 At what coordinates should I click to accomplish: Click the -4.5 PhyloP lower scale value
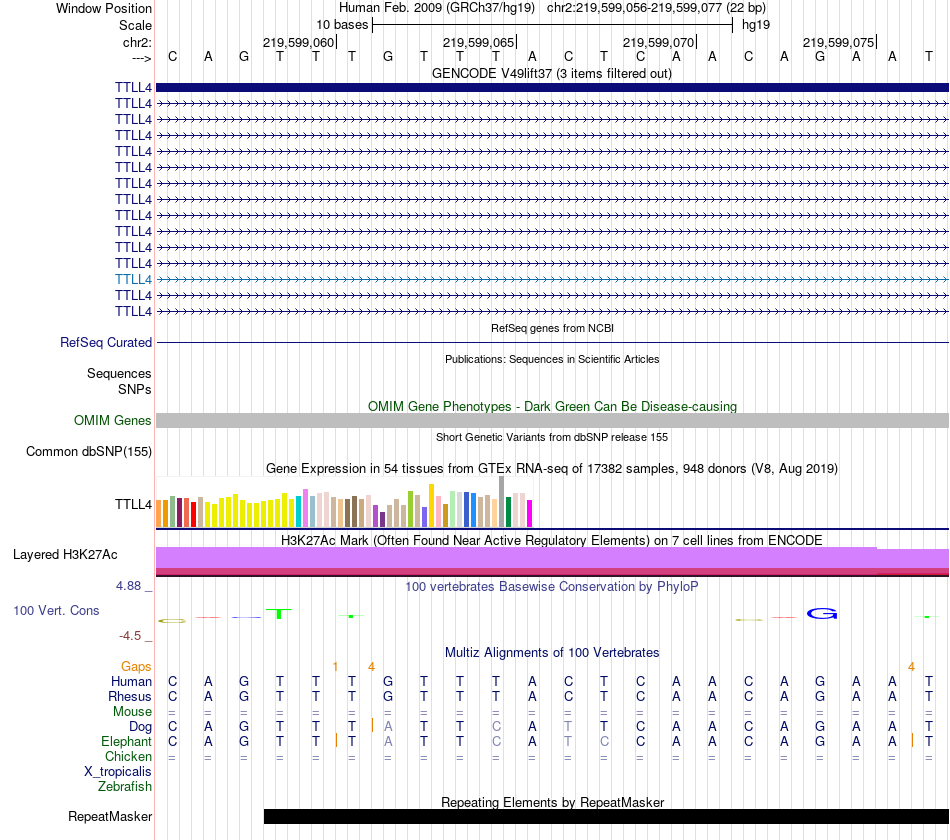(130, 636)
